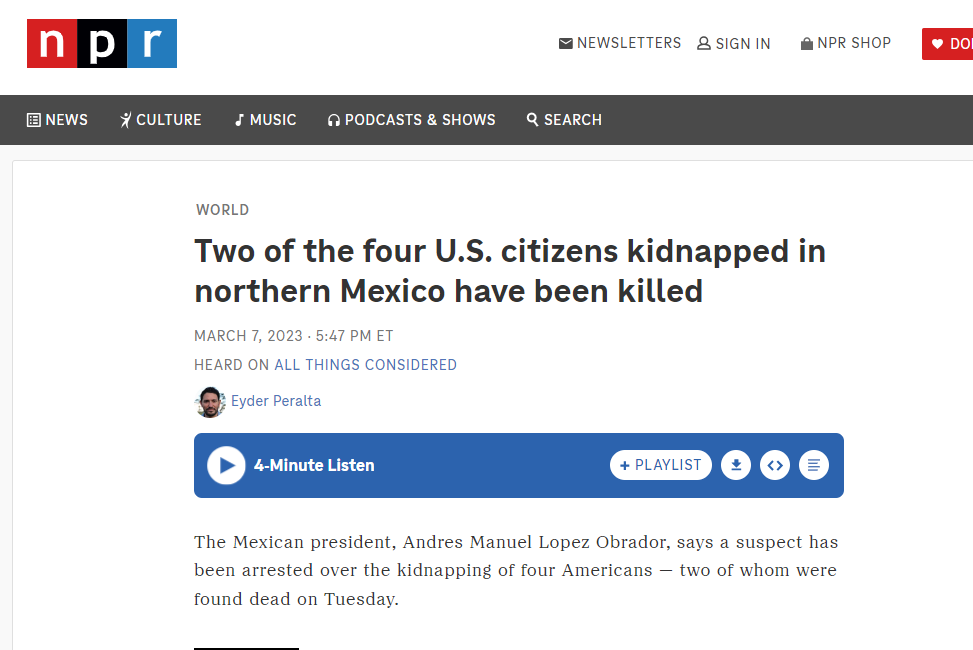973x650 pixels.
Task: Click the embed code icon
Action: point(775,465)
